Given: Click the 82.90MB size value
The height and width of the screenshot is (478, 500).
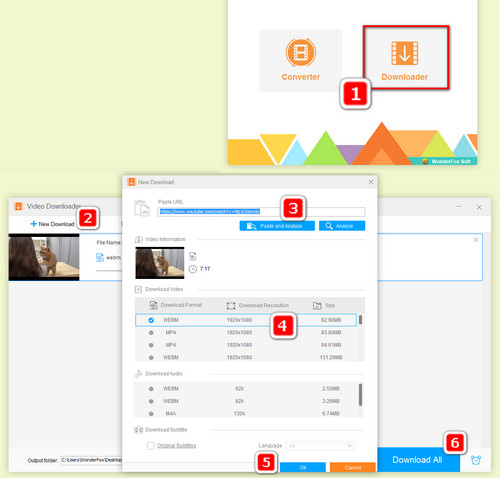Looking at the screenshot, I should [x=331, y=320].
